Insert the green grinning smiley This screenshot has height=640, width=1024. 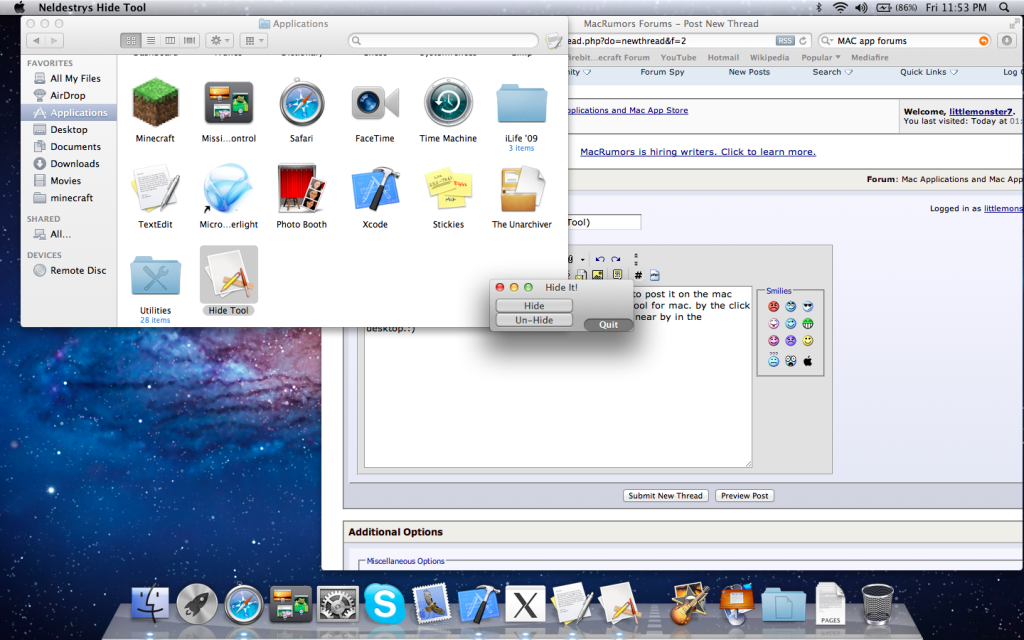click(x=808, y=323)
